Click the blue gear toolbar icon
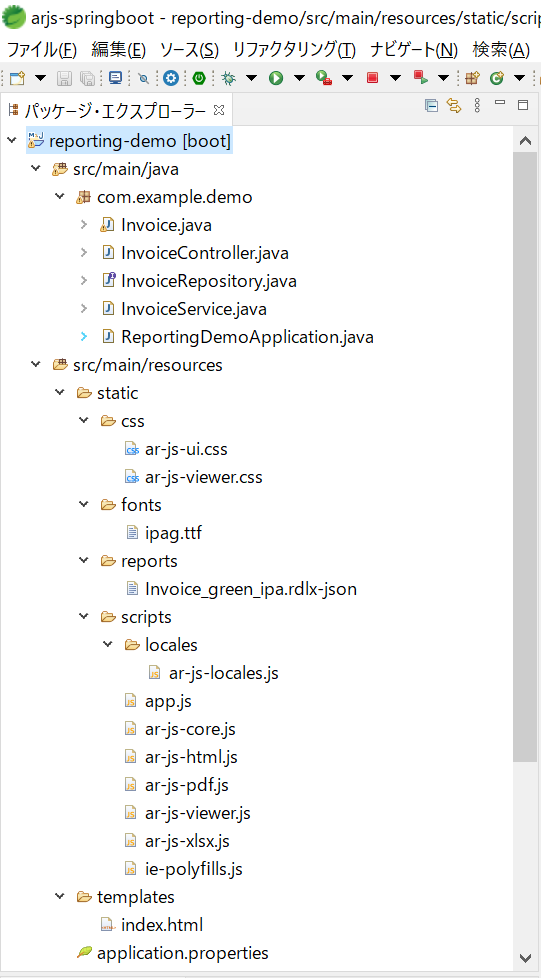Image resolution: width=541 pixels, height=978 pixels. [171, 78]
